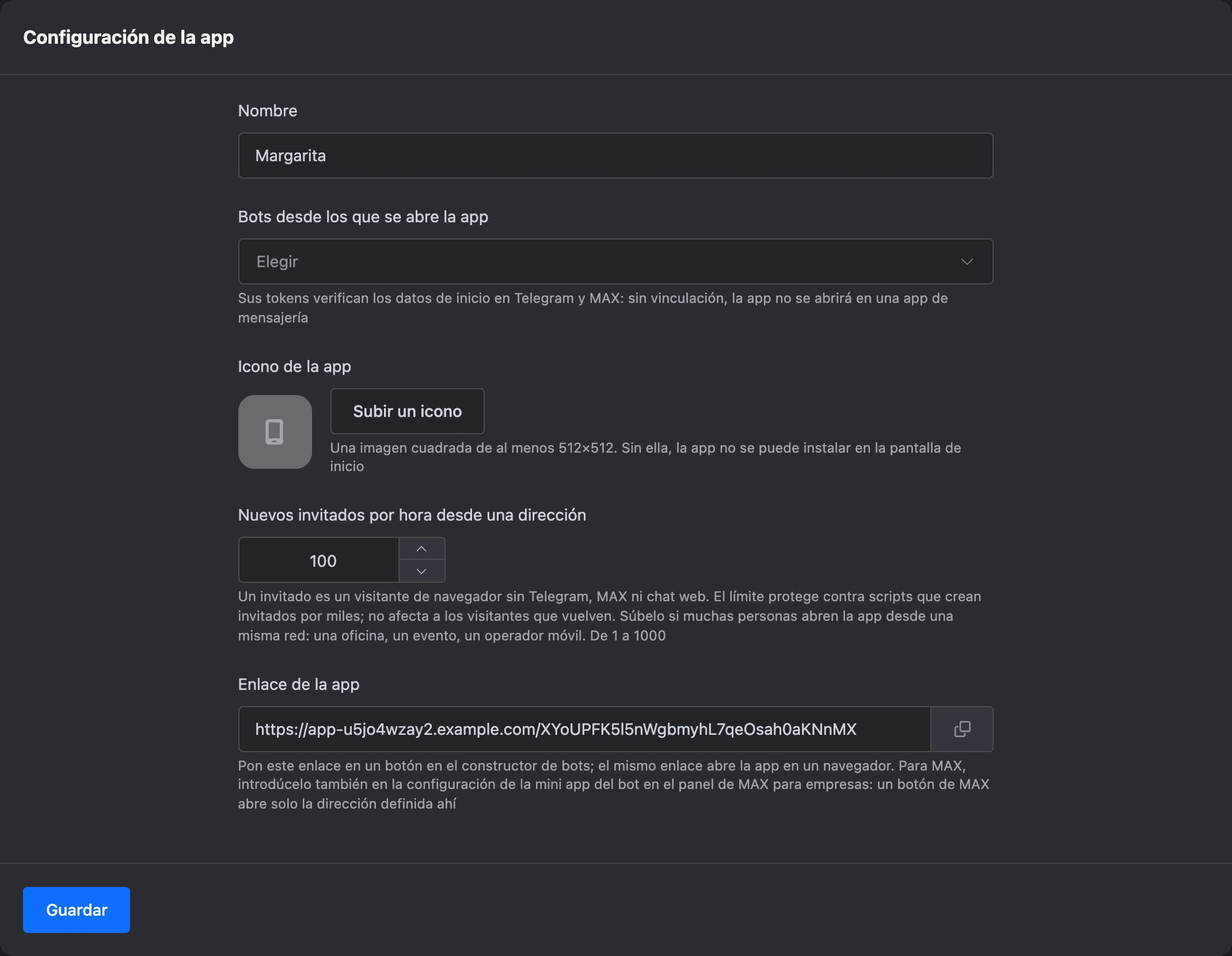Click the 'Bots desde los que se abre la app' label

tap(363, 217)
